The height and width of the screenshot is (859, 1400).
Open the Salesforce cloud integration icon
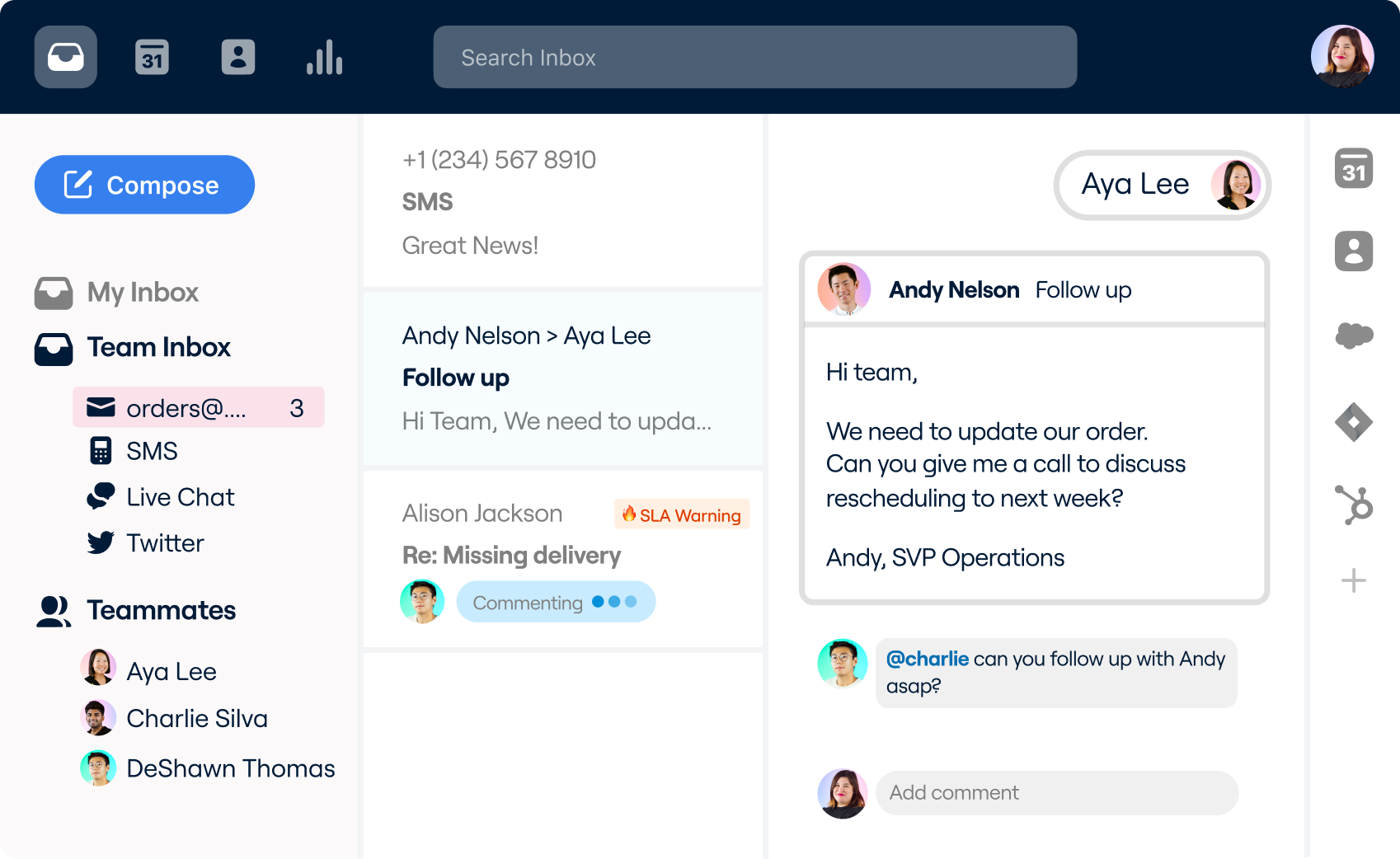coord(1354,336)
